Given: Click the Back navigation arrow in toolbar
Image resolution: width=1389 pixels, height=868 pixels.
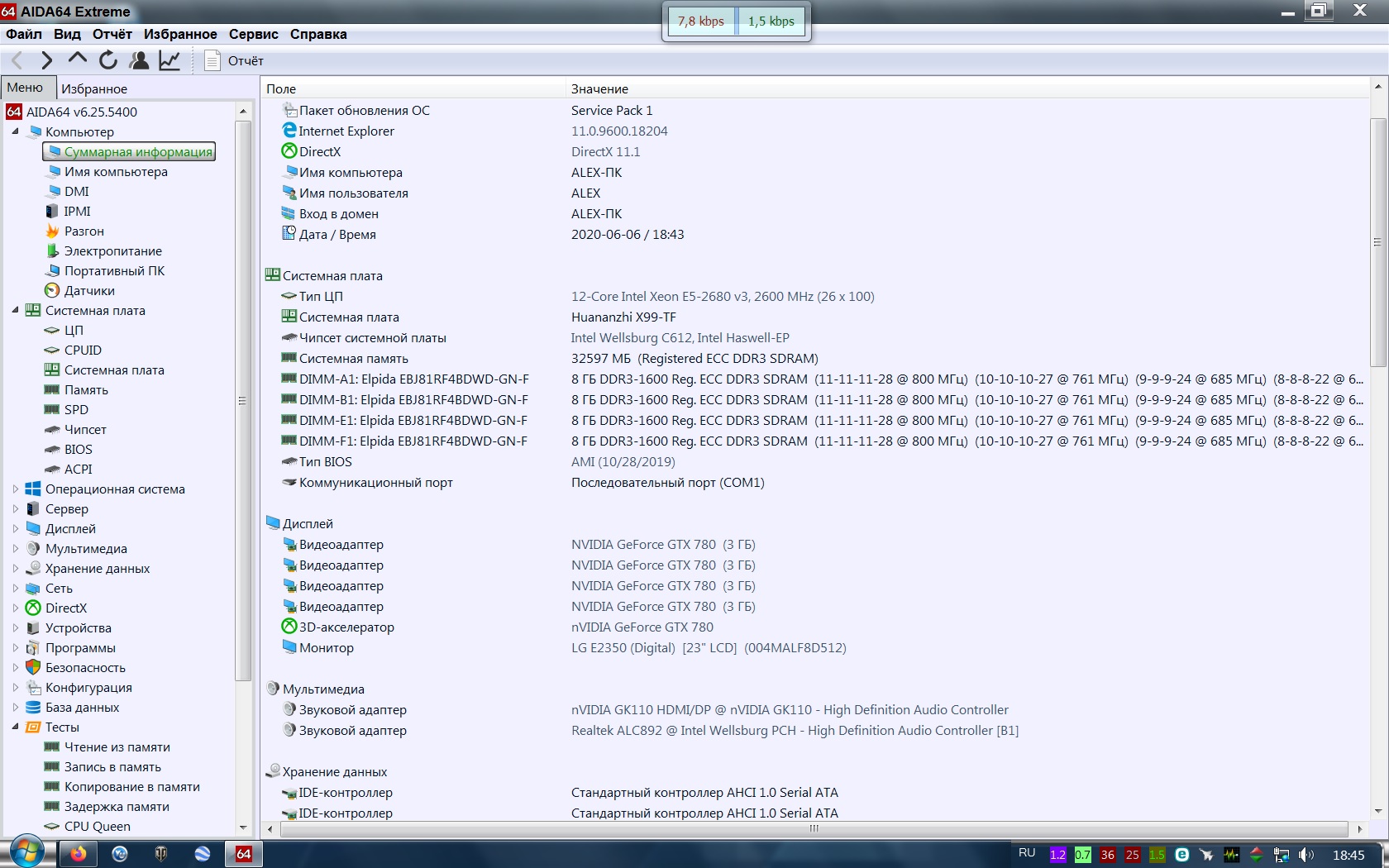Looking at the screenshot, I should pyautogui.click(x=17, y=60).
